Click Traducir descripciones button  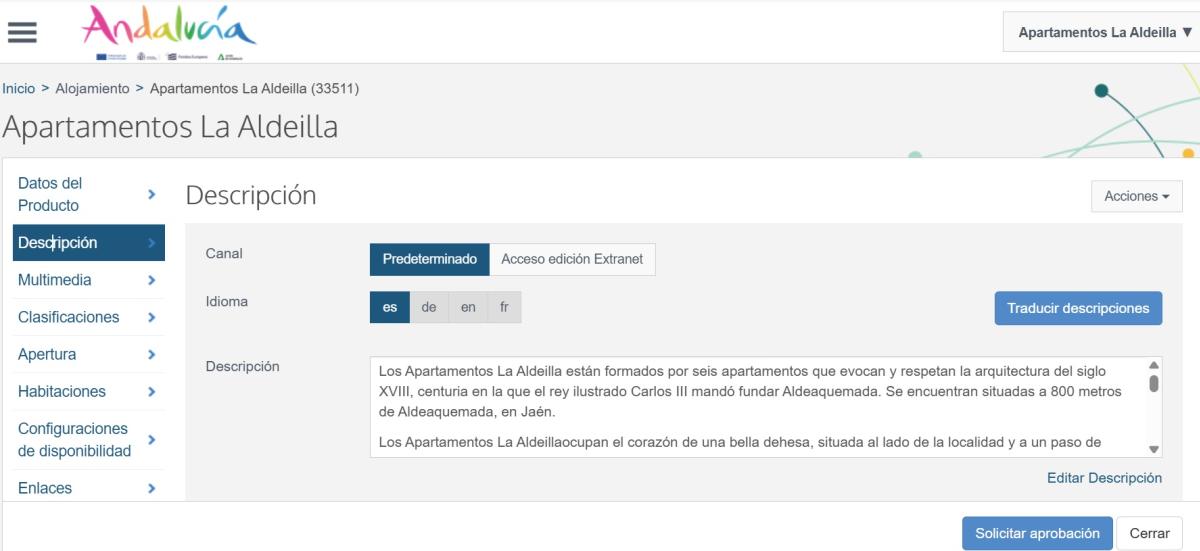1078,308
